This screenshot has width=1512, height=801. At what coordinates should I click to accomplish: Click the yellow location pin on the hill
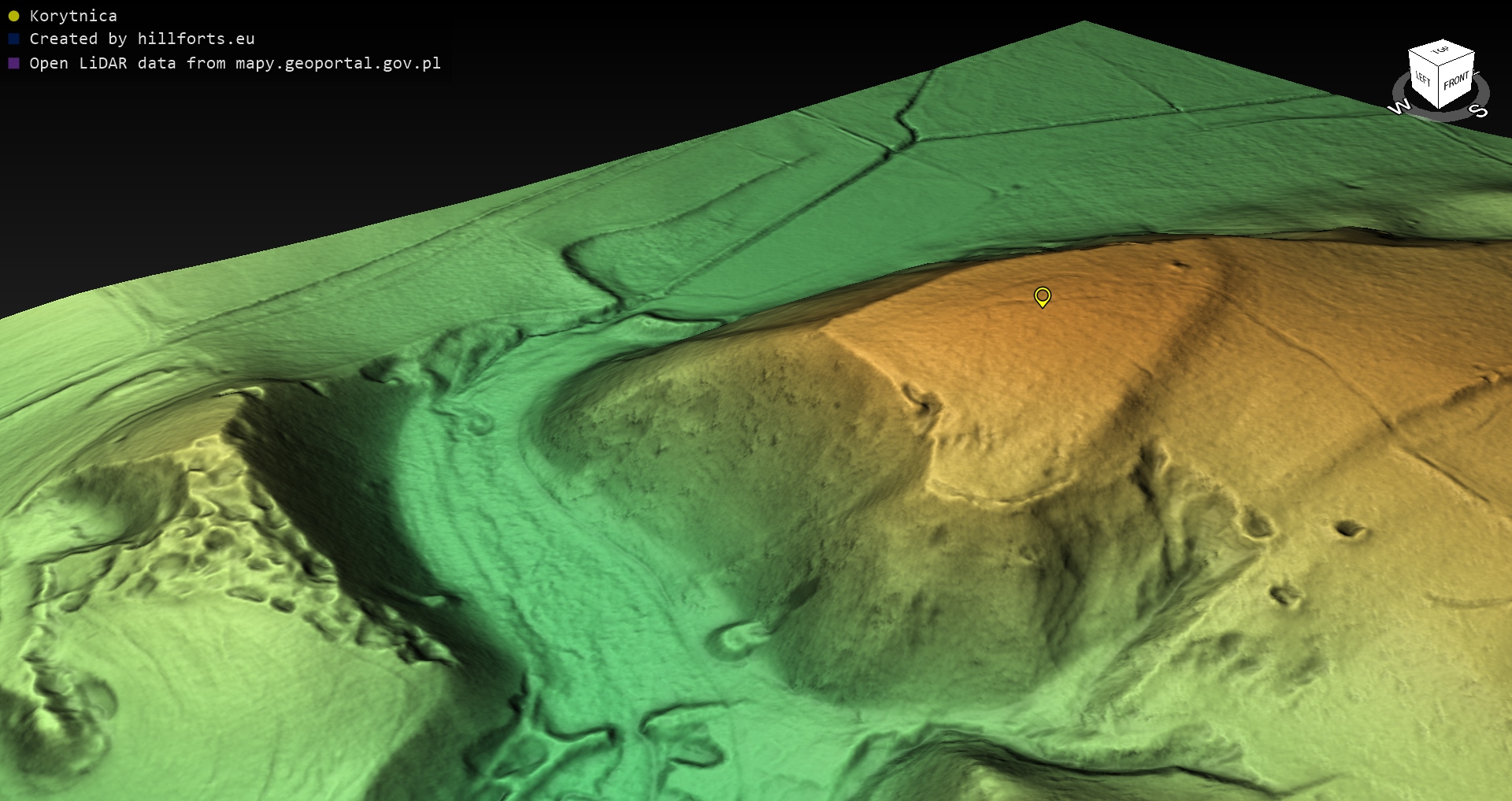click(1042, 296)
